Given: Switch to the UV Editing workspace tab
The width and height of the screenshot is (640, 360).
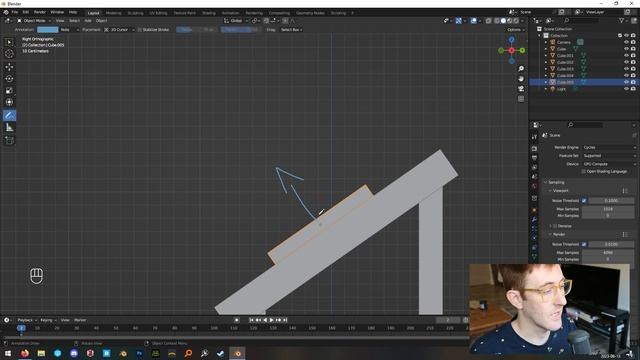Looking at the screenshot, I should [x=158, y=13].
